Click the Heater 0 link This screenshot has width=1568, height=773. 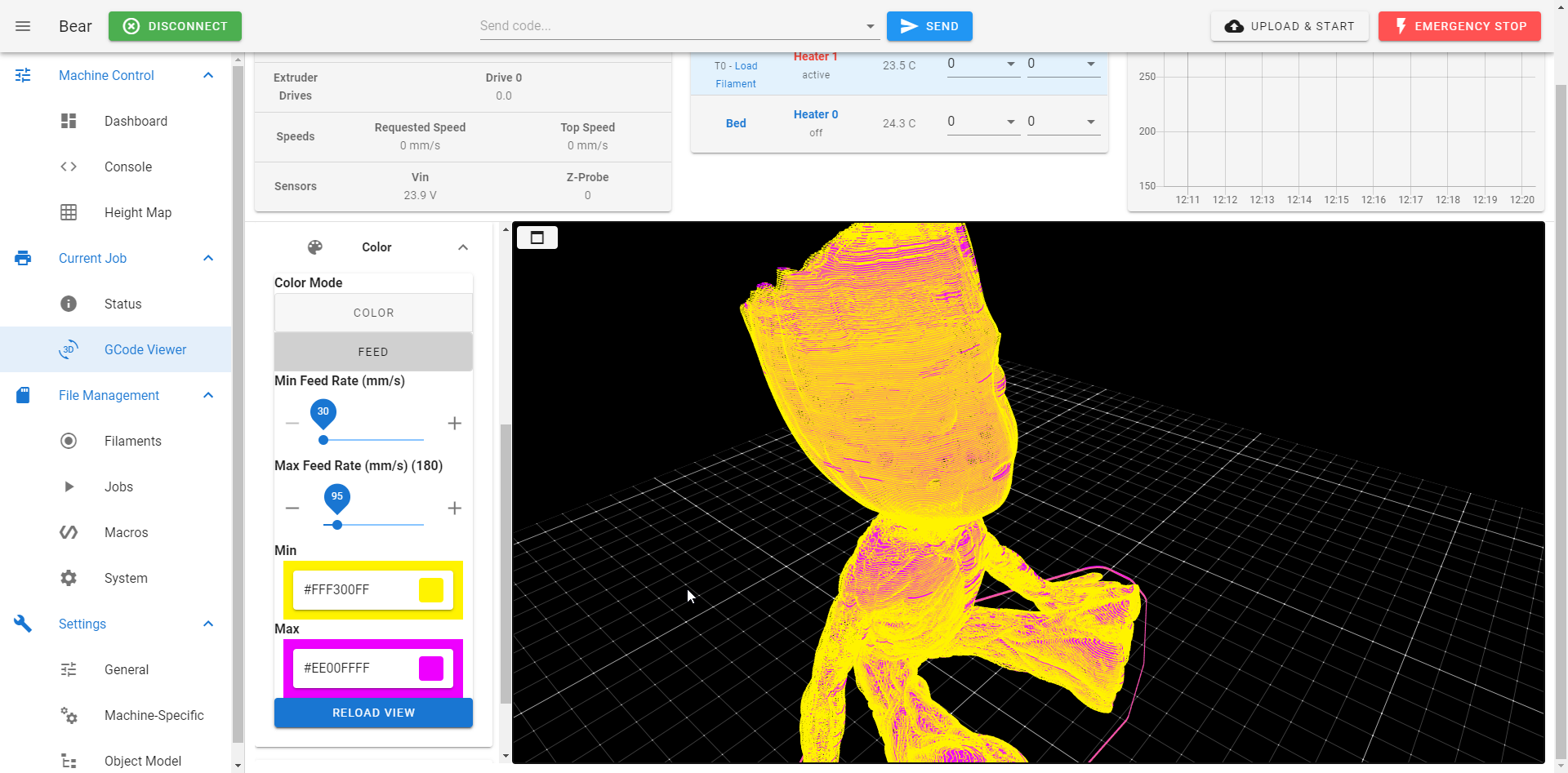(x=816, y=114)
